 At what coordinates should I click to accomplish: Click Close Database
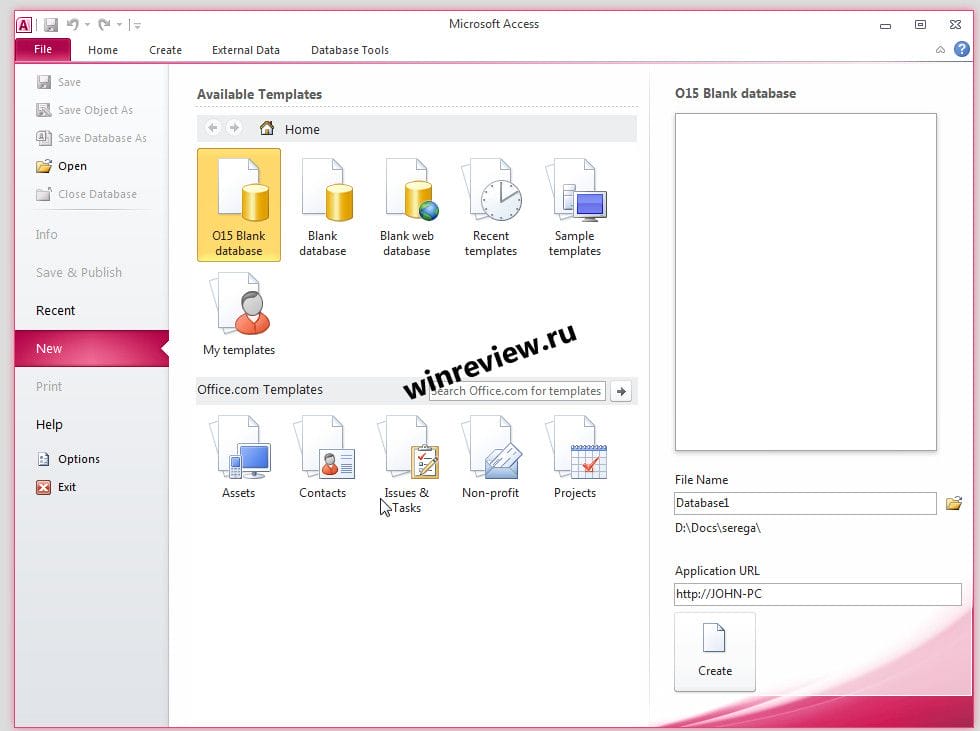point(87,194)
